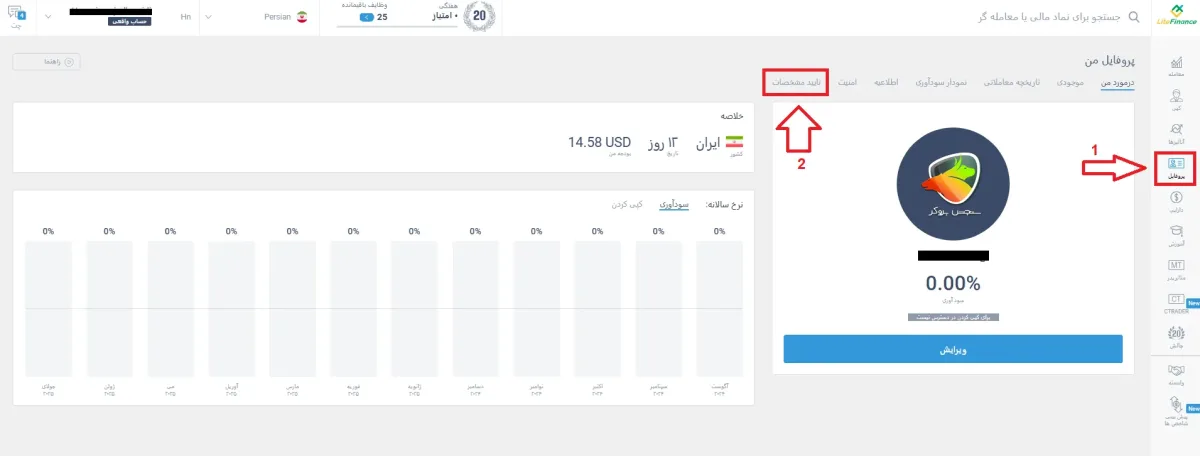Image resolution: width=1200 pixels, height=456 pixels.
Task: Click the جولای month chart bar
Action: coord(48,307)
